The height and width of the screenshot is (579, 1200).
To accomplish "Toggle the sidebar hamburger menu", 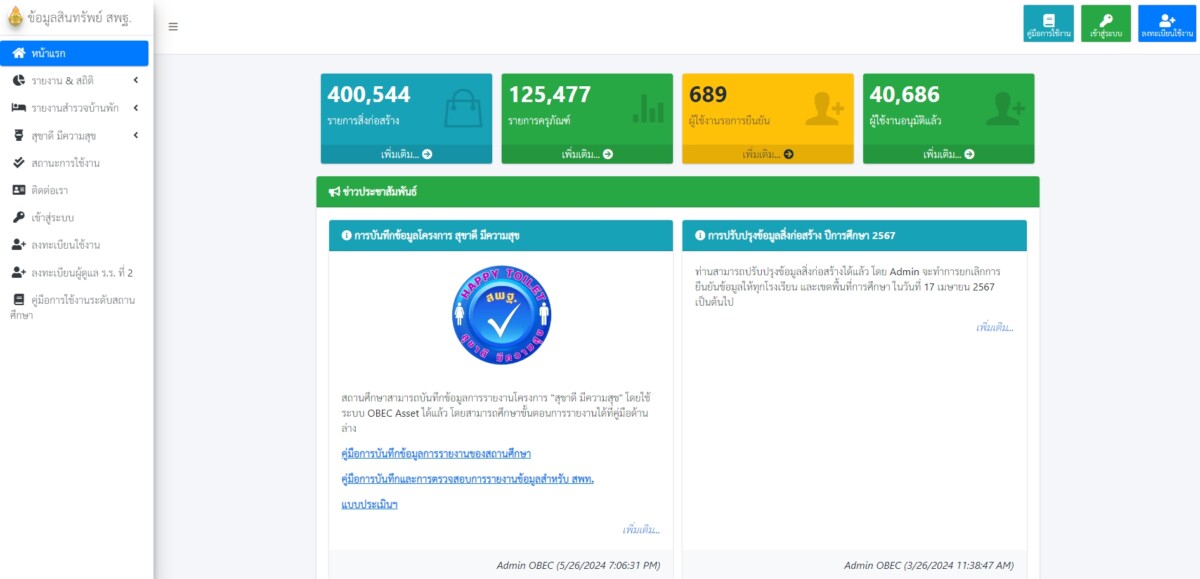I will [x=173, y=27].
